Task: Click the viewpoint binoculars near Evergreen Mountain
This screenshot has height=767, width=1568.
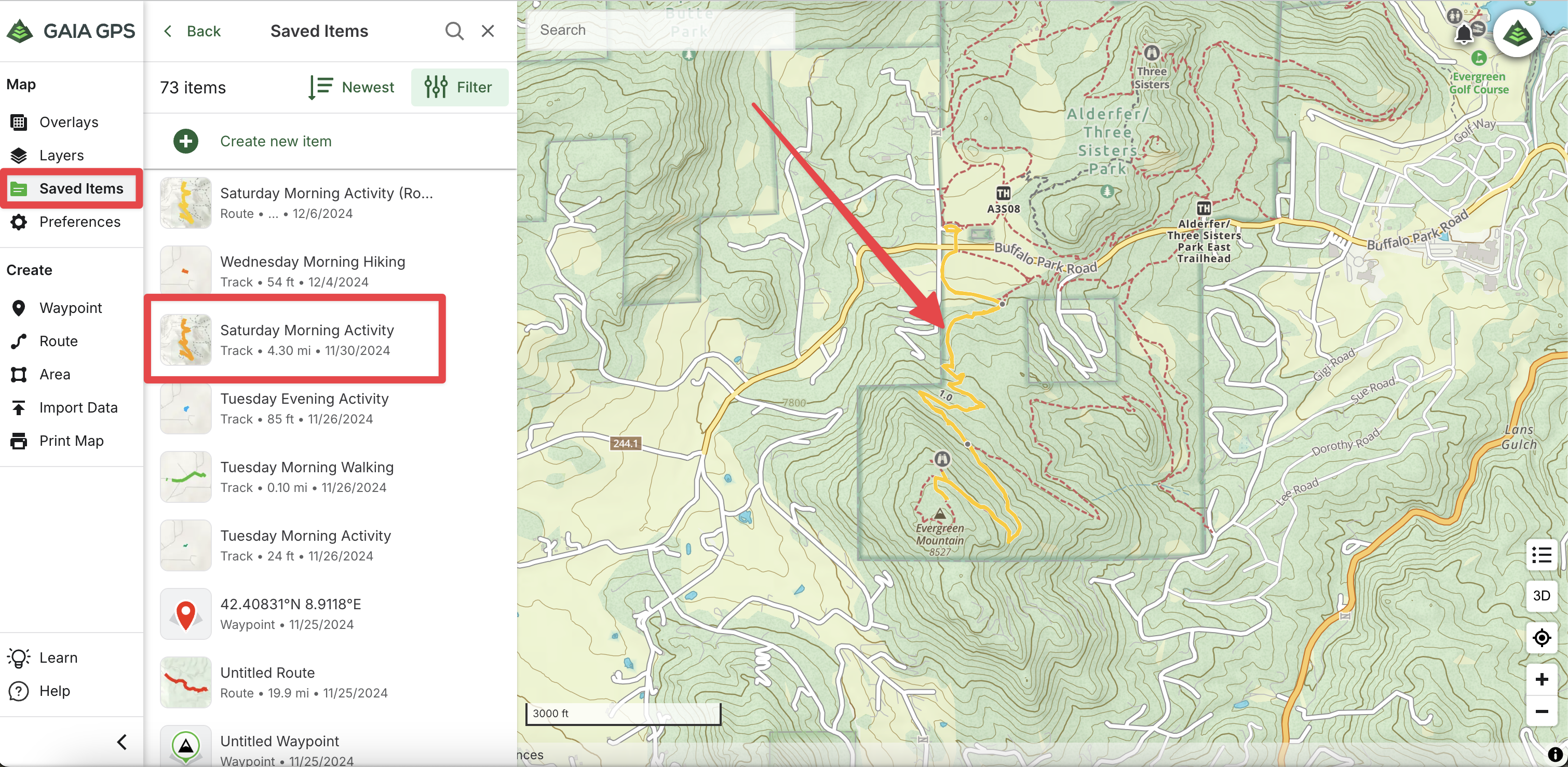Action: coord(942,459)
